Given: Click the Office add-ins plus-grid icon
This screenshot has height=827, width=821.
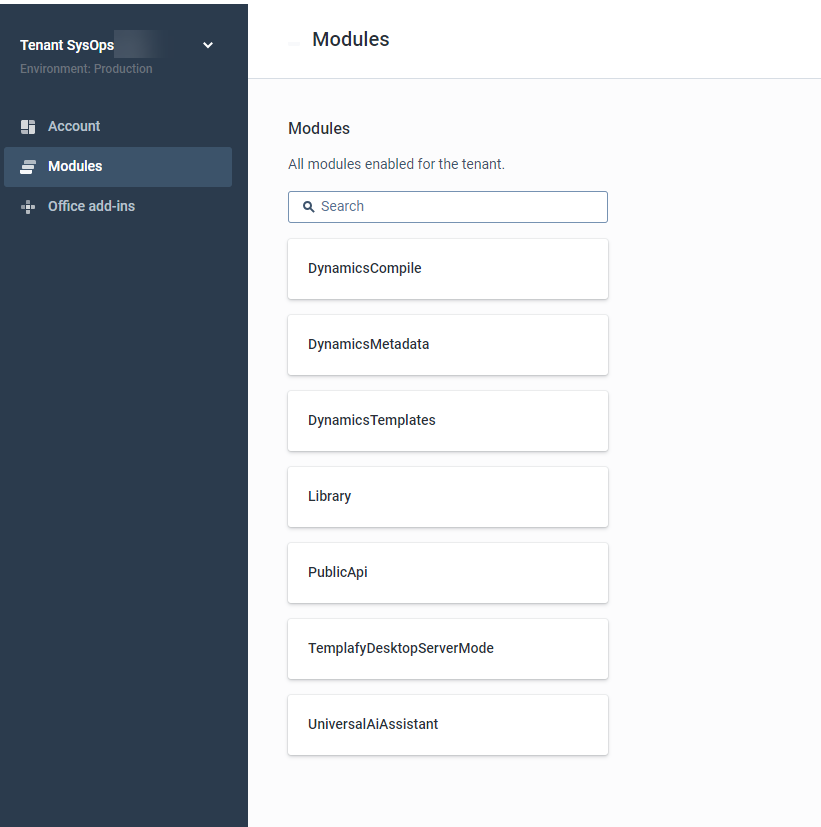Looking at the screenshot, I should pyautogui.click(x=28, y=207).
